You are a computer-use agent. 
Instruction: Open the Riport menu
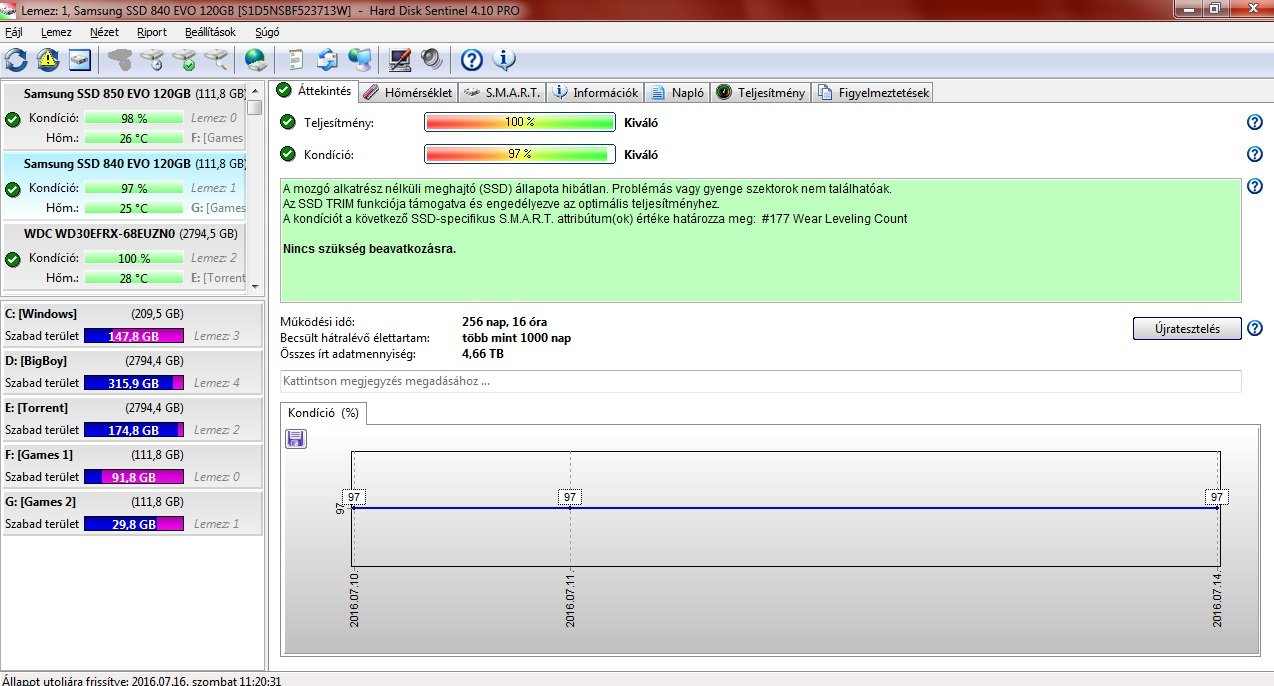coord(152,32)
